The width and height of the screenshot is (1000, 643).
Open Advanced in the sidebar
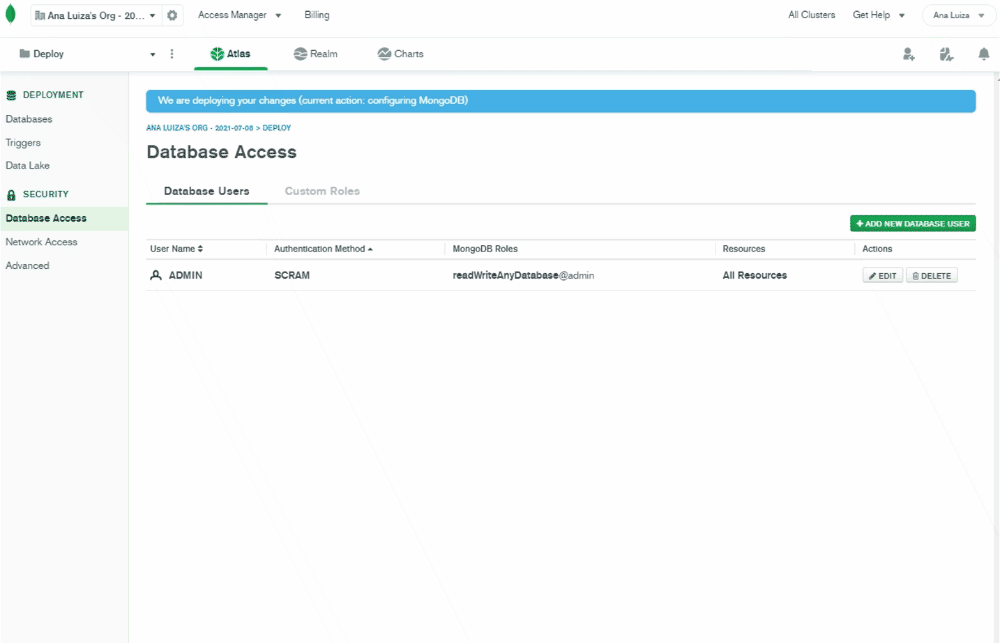(27, 266)
